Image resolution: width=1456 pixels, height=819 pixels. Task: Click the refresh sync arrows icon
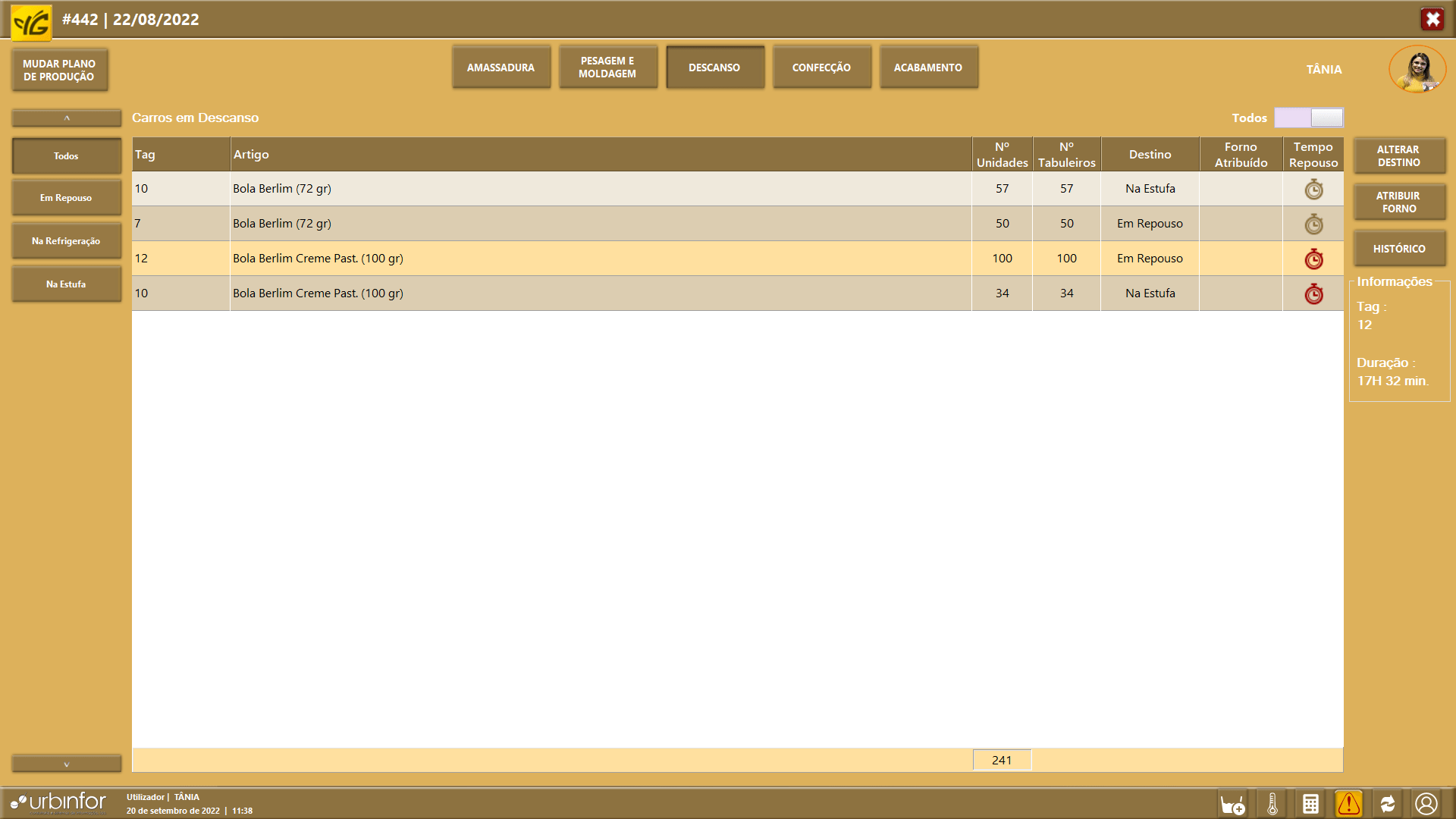click(x=1388, y=804)
